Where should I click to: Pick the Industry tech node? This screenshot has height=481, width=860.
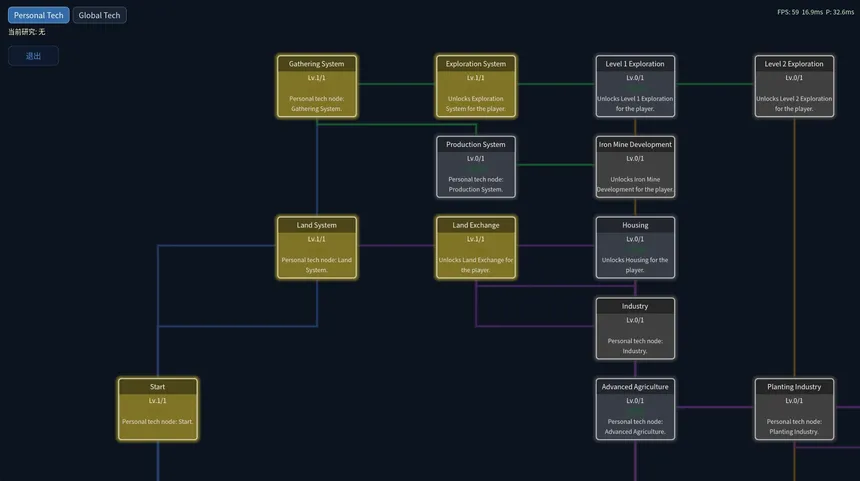(x=635, y=329)
